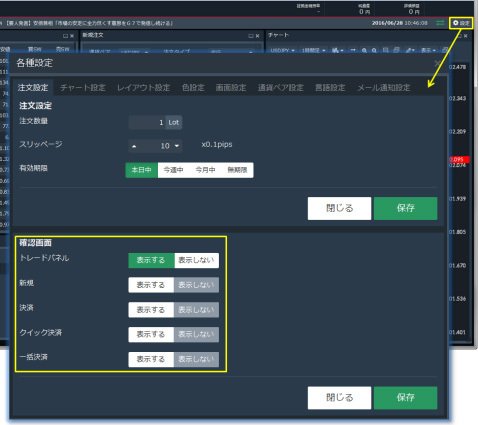Set クイック決済 confirmation to 表示しない

pos(196,334)
